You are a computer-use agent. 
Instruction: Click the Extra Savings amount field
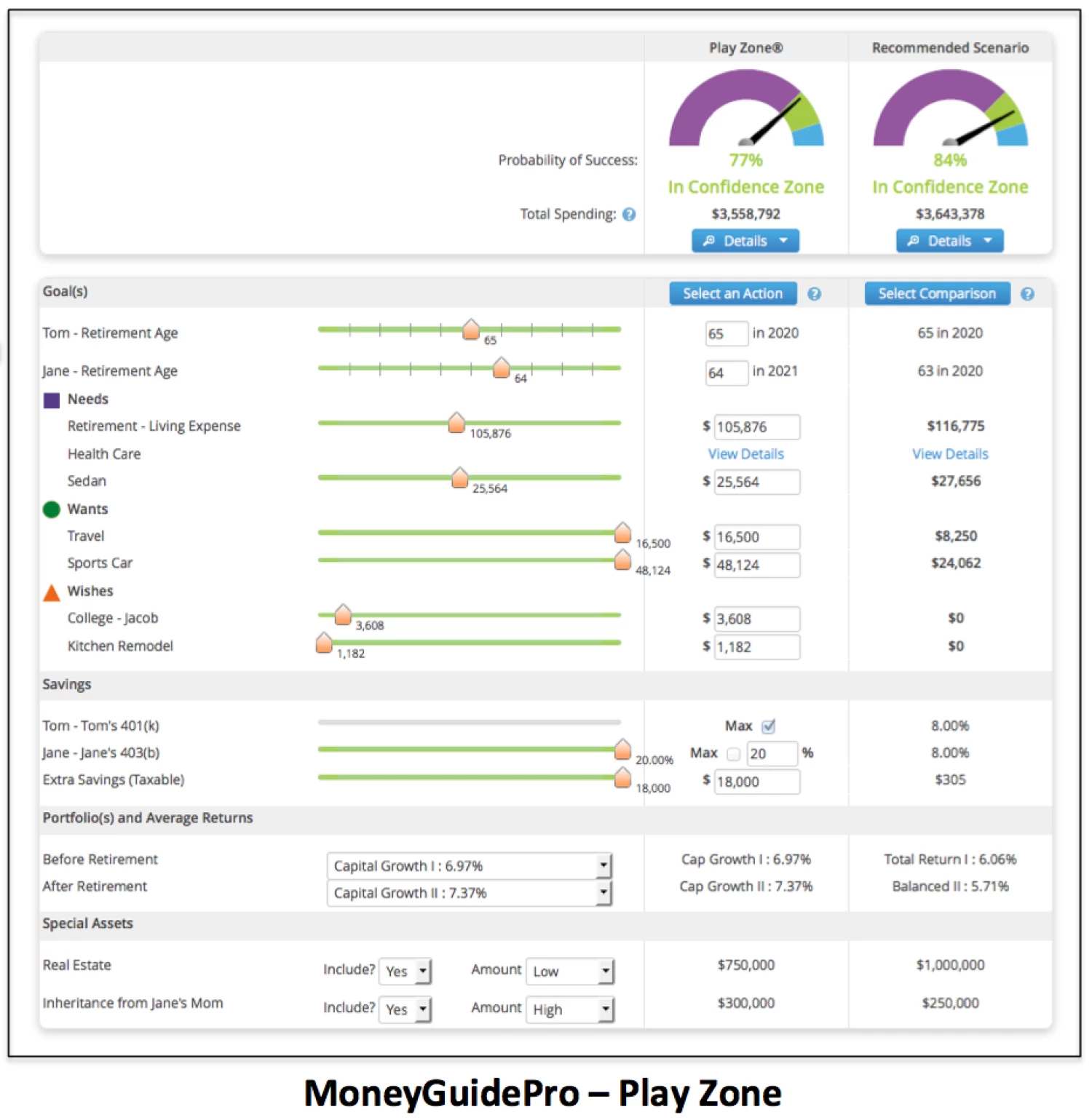[x=756, y=782]
